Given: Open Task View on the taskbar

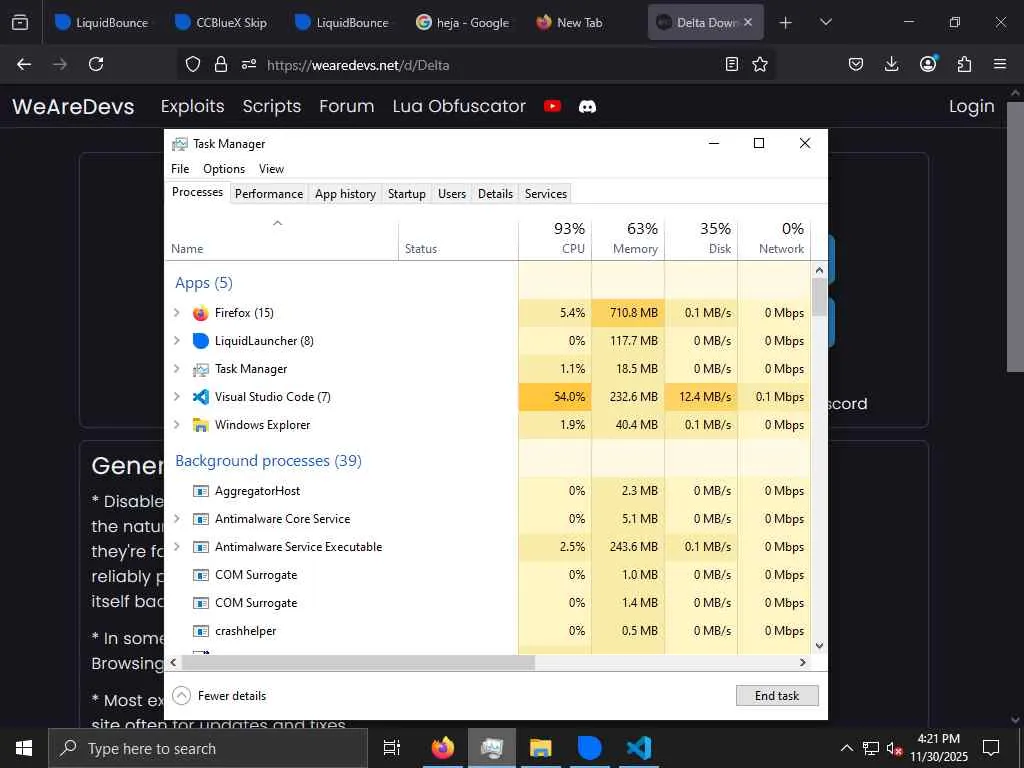Looking at the screenshot, I should [392, 748].
